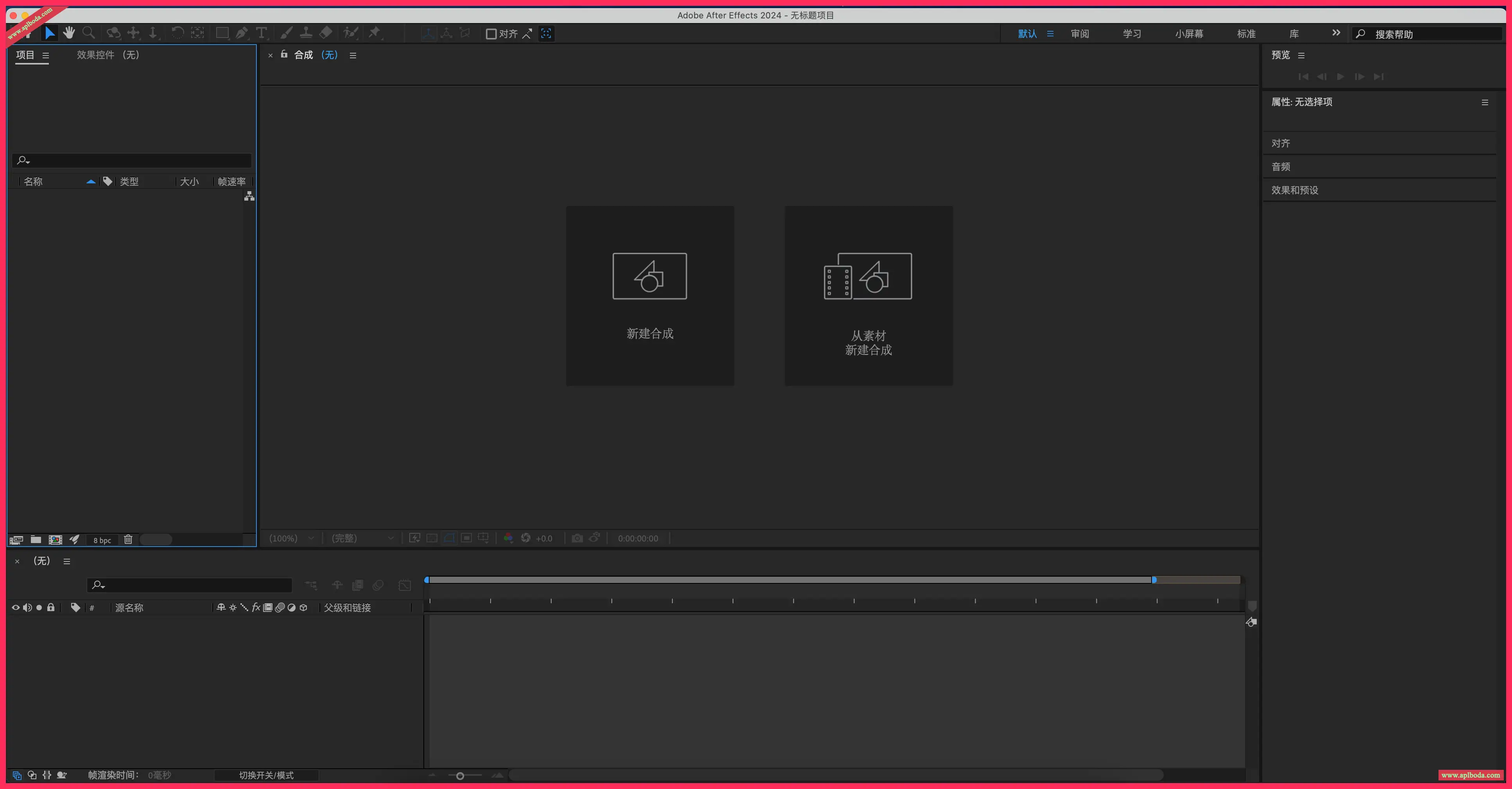Click 从素材新建合成 button

[868, 295]
